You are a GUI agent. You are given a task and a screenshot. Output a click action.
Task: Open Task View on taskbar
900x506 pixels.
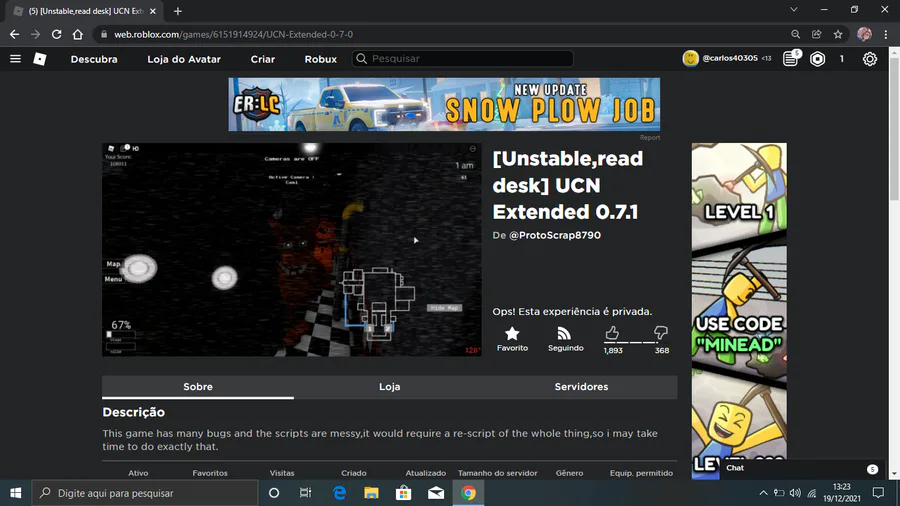click(x=305, y=493)
